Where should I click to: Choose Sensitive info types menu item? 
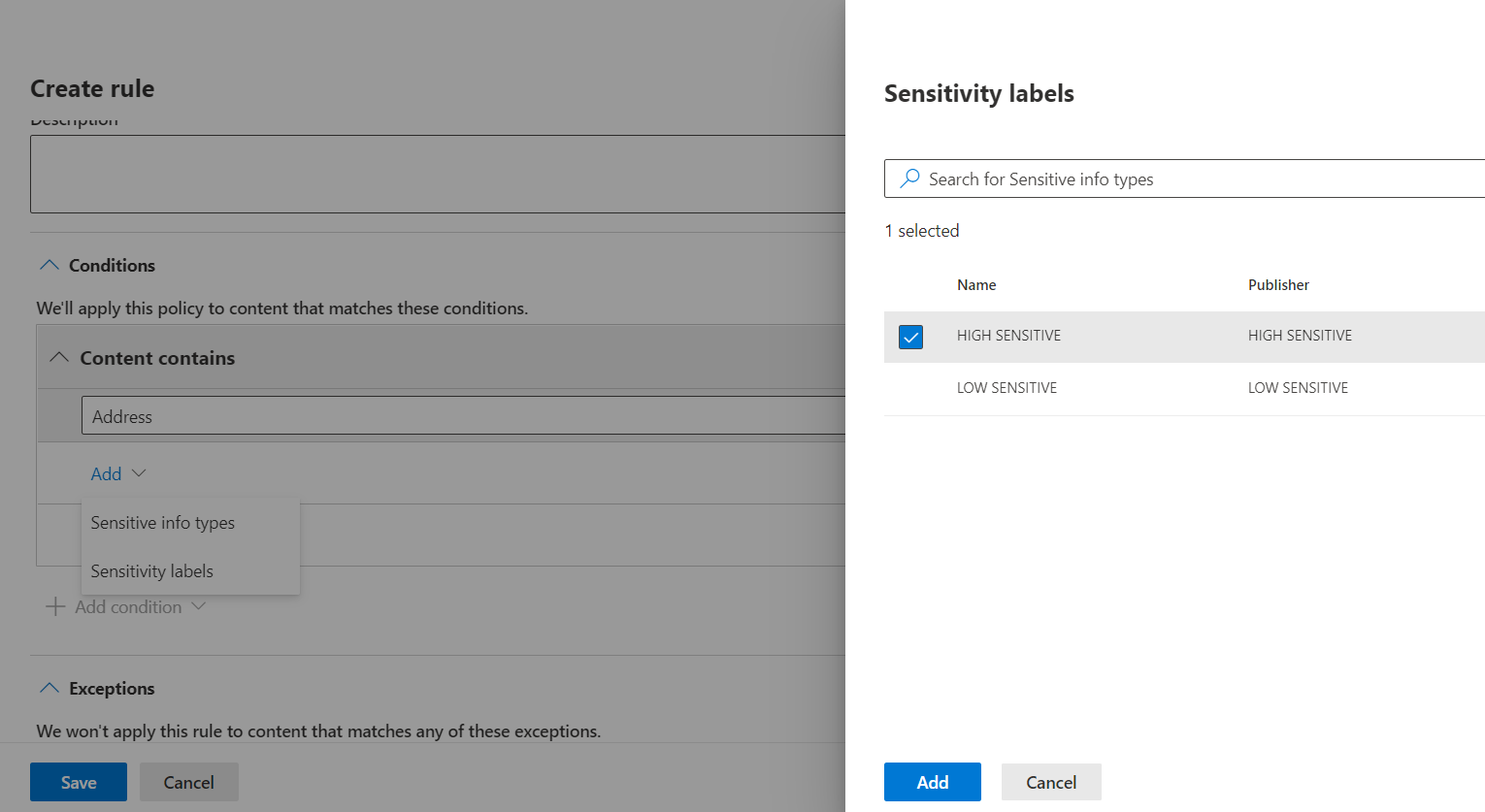163,523
